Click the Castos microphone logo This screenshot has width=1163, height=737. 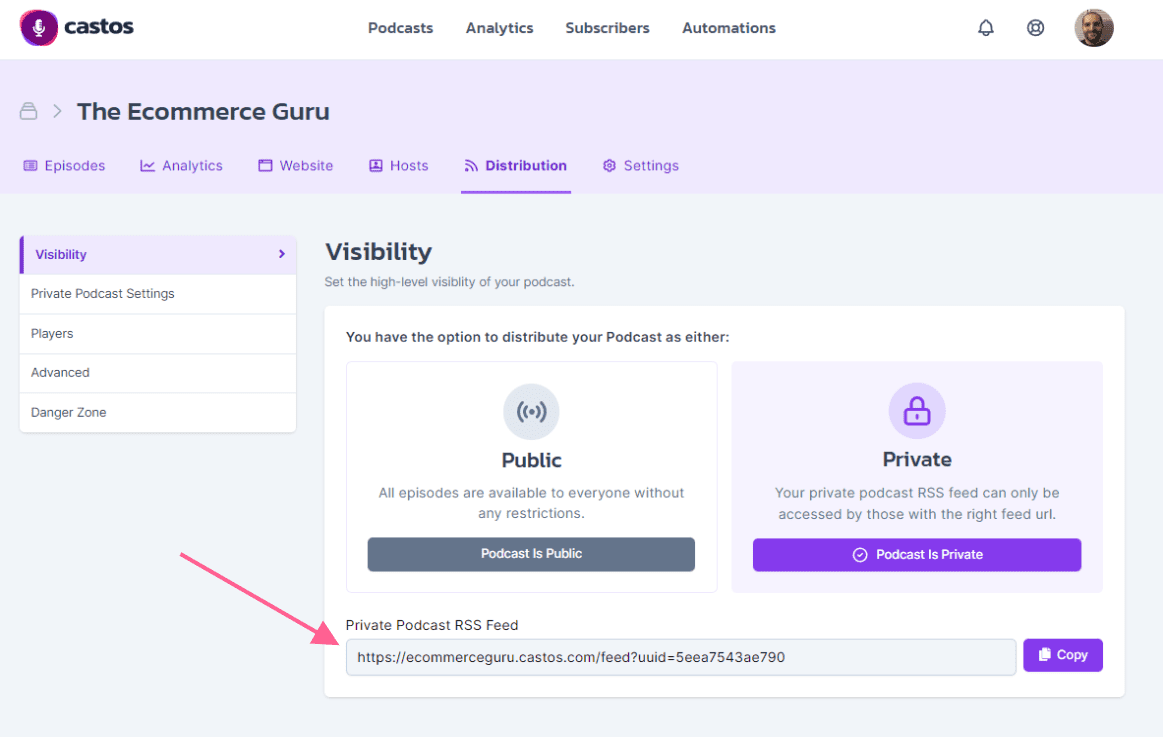[x=39, y=28]
